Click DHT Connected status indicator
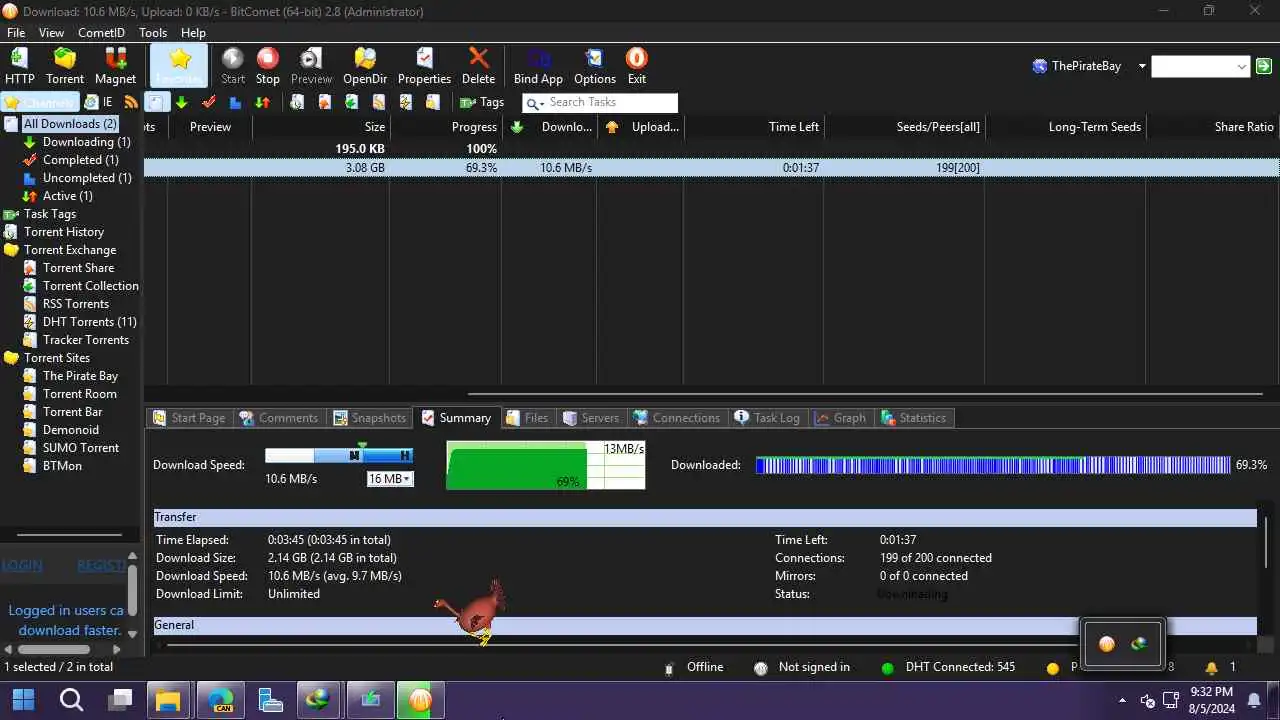 [x=948, y=667]
